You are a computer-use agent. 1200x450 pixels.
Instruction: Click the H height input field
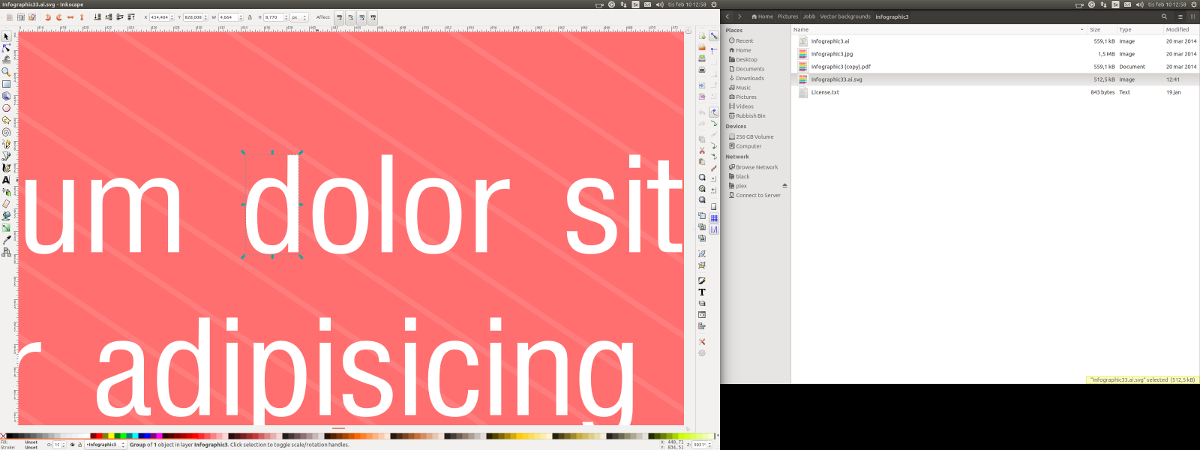click(x=275, y=17)
